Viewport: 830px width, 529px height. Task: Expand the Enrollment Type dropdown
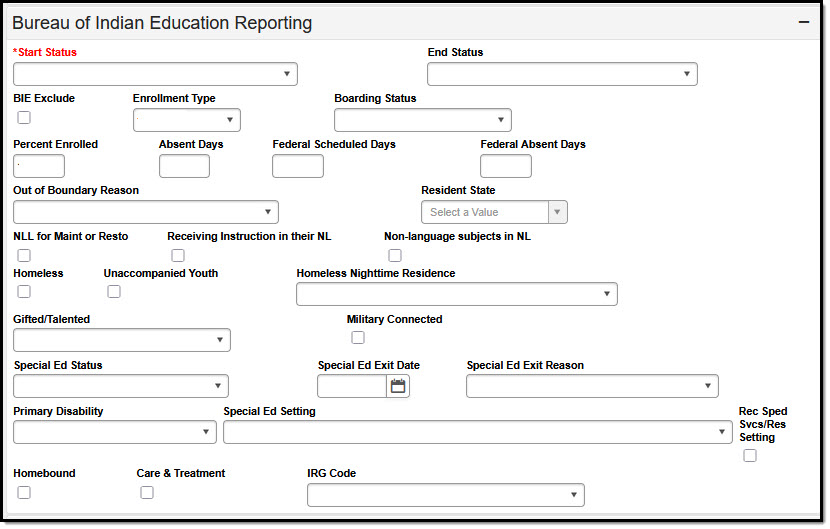coord(186,120)
